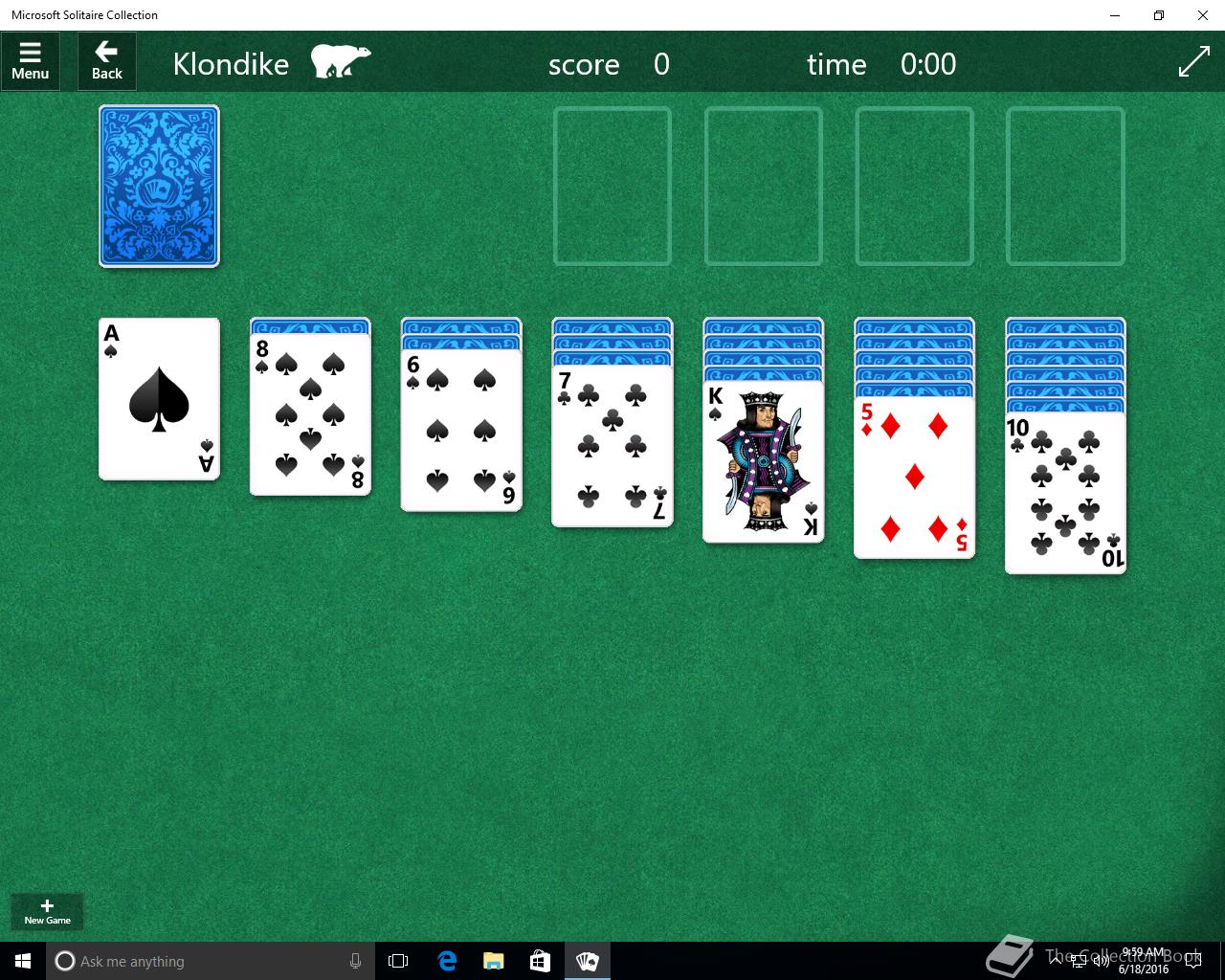
Task: Click the time counter 0:00
Action: click(x=928, y=64)
